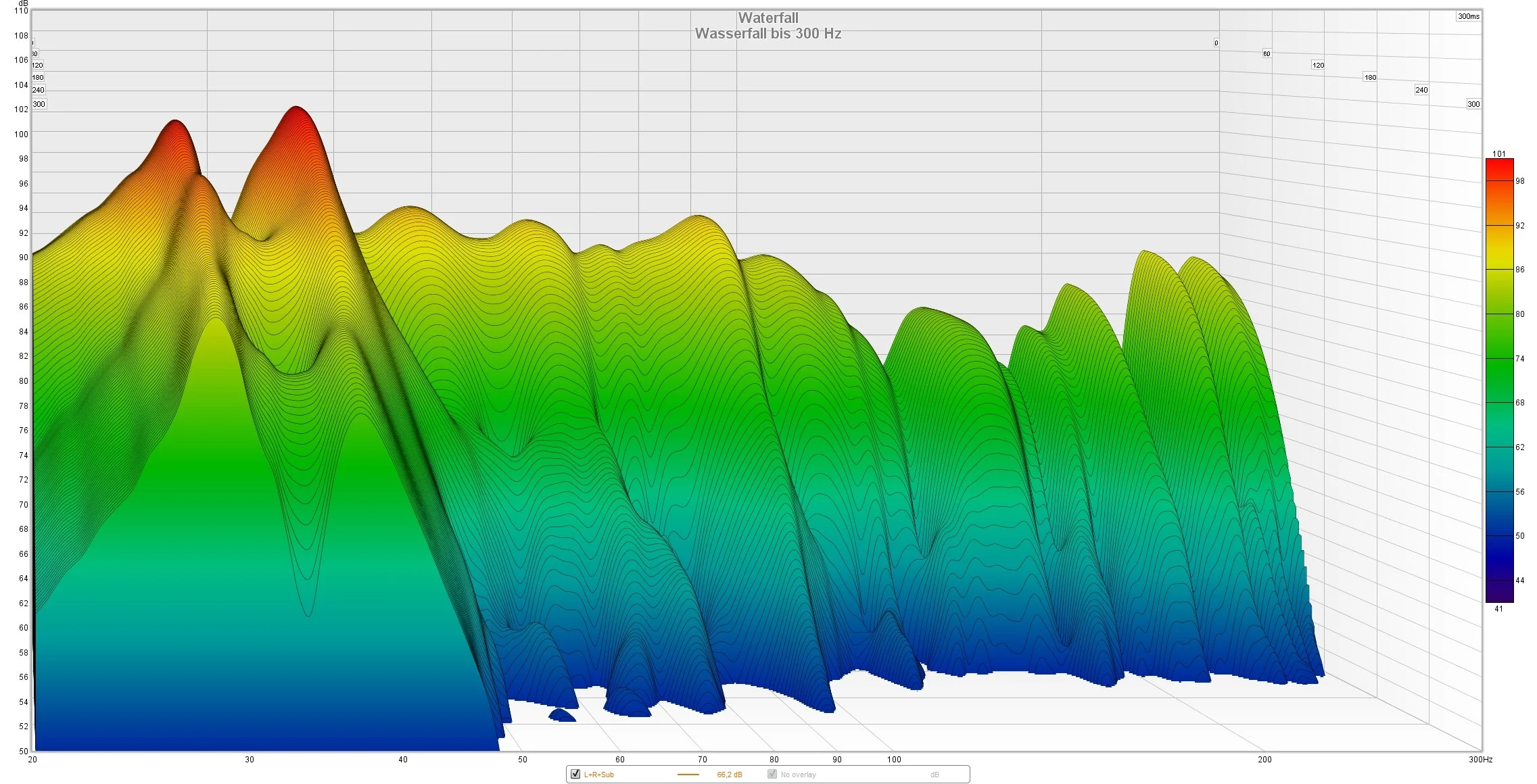1537x784 pixels.
Task: Click the No overlay legend label
Action: 798,775
